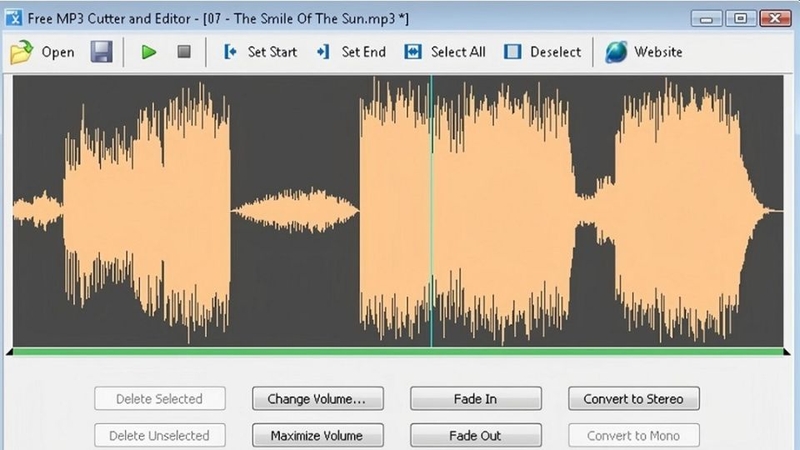Click the Set End label

(x=363, y=52)
